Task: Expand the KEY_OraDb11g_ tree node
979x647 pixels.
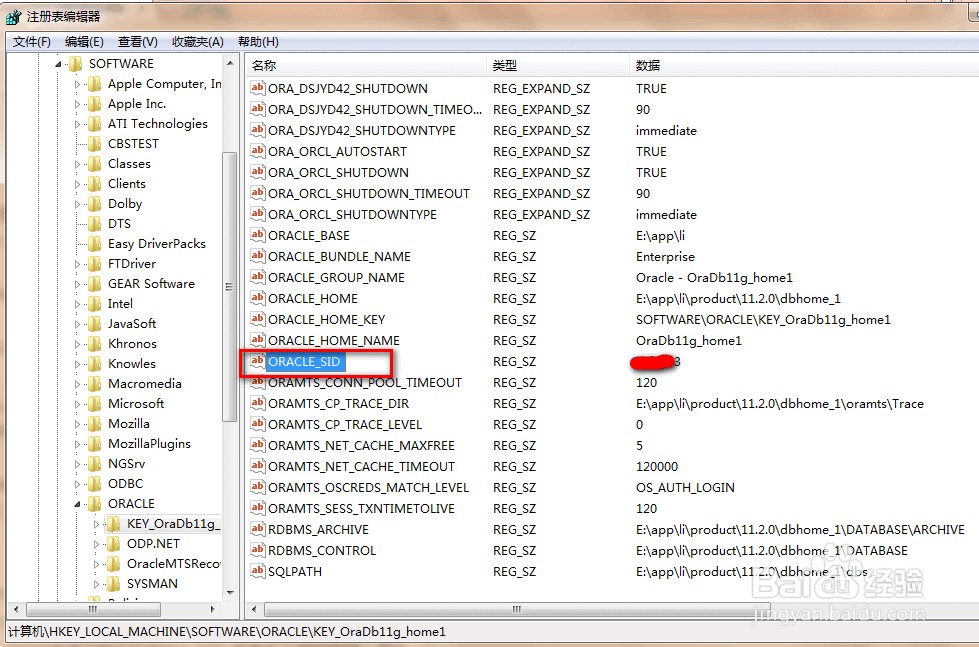Action: click(96, 523)
